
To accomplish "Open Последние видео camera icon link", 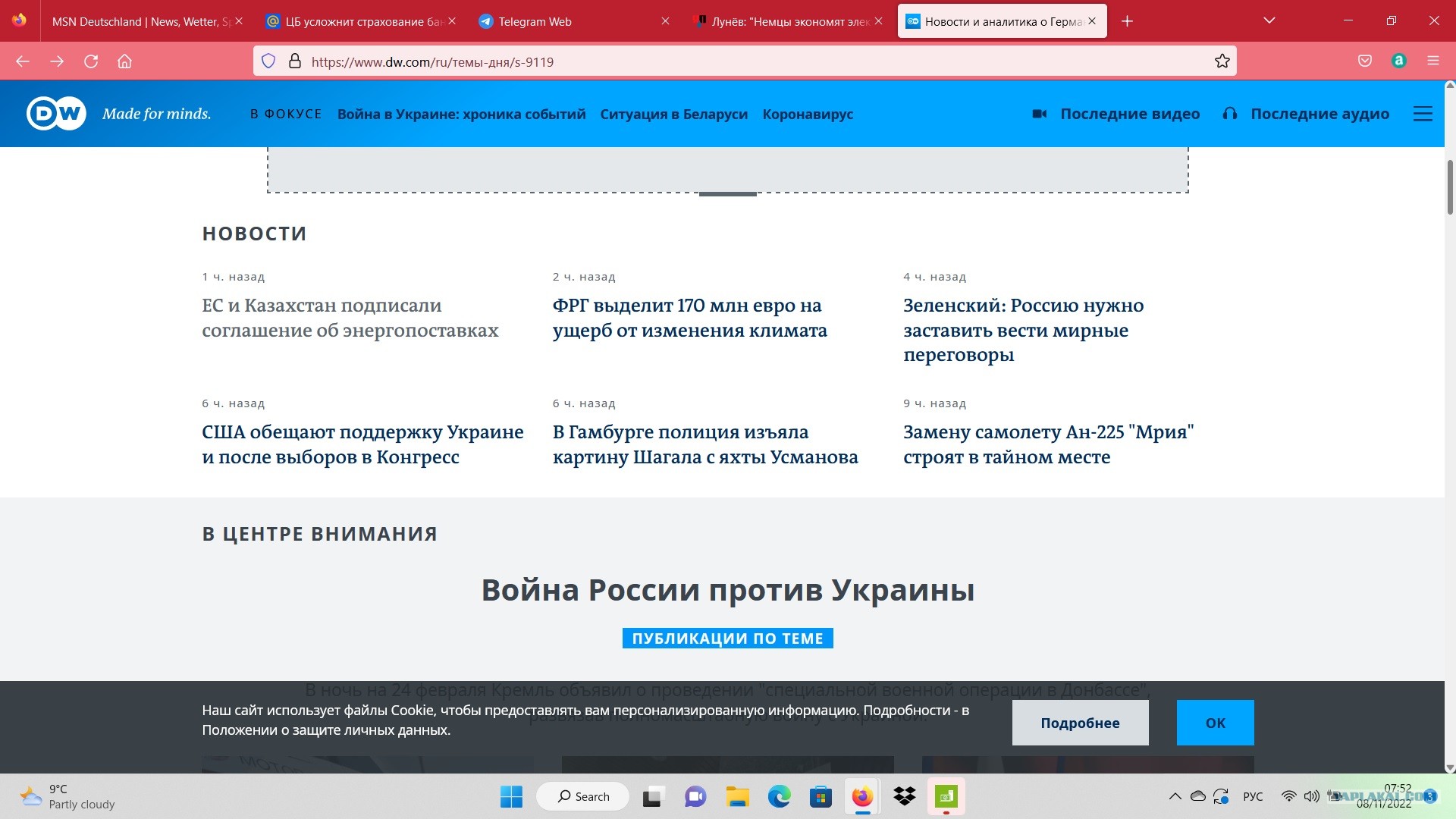I will coord(1040,114).
